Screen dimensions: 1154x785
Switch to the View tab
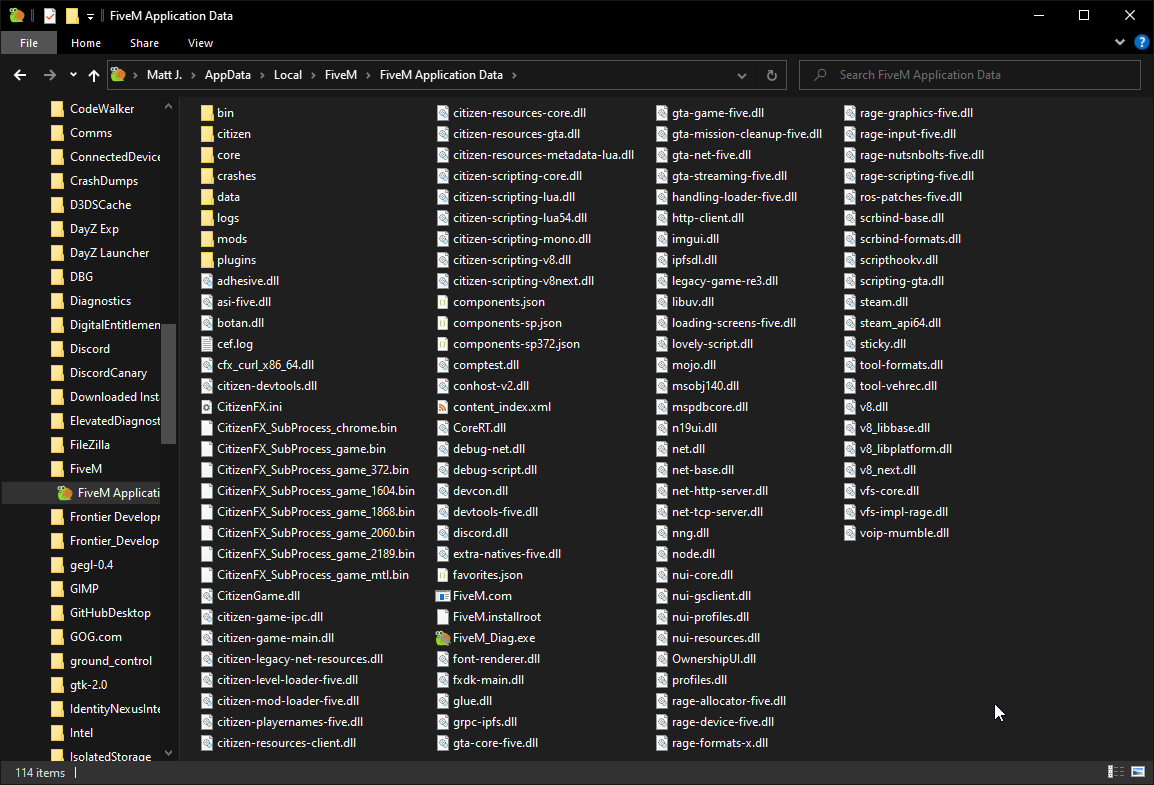point(200,43)
